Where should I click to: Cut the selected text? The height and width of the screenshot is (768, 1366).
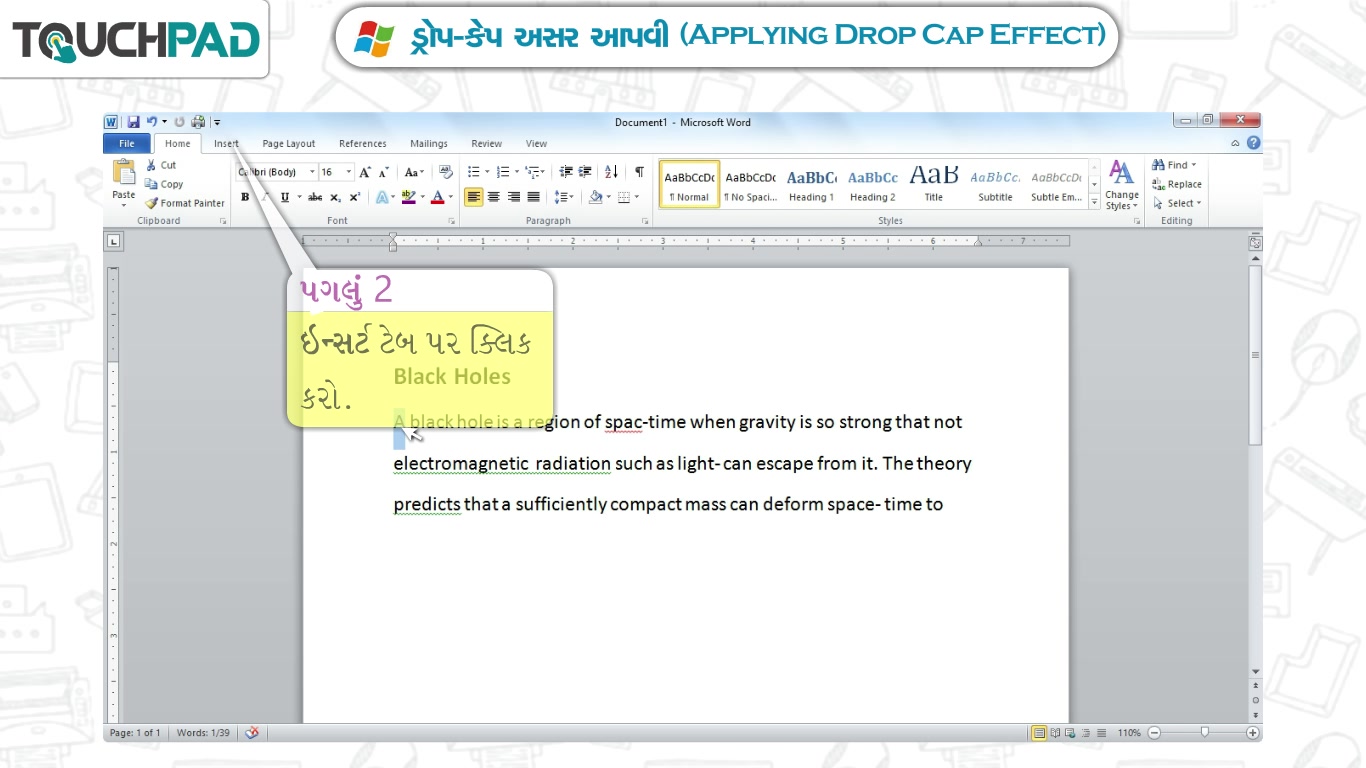coord(161,165)
